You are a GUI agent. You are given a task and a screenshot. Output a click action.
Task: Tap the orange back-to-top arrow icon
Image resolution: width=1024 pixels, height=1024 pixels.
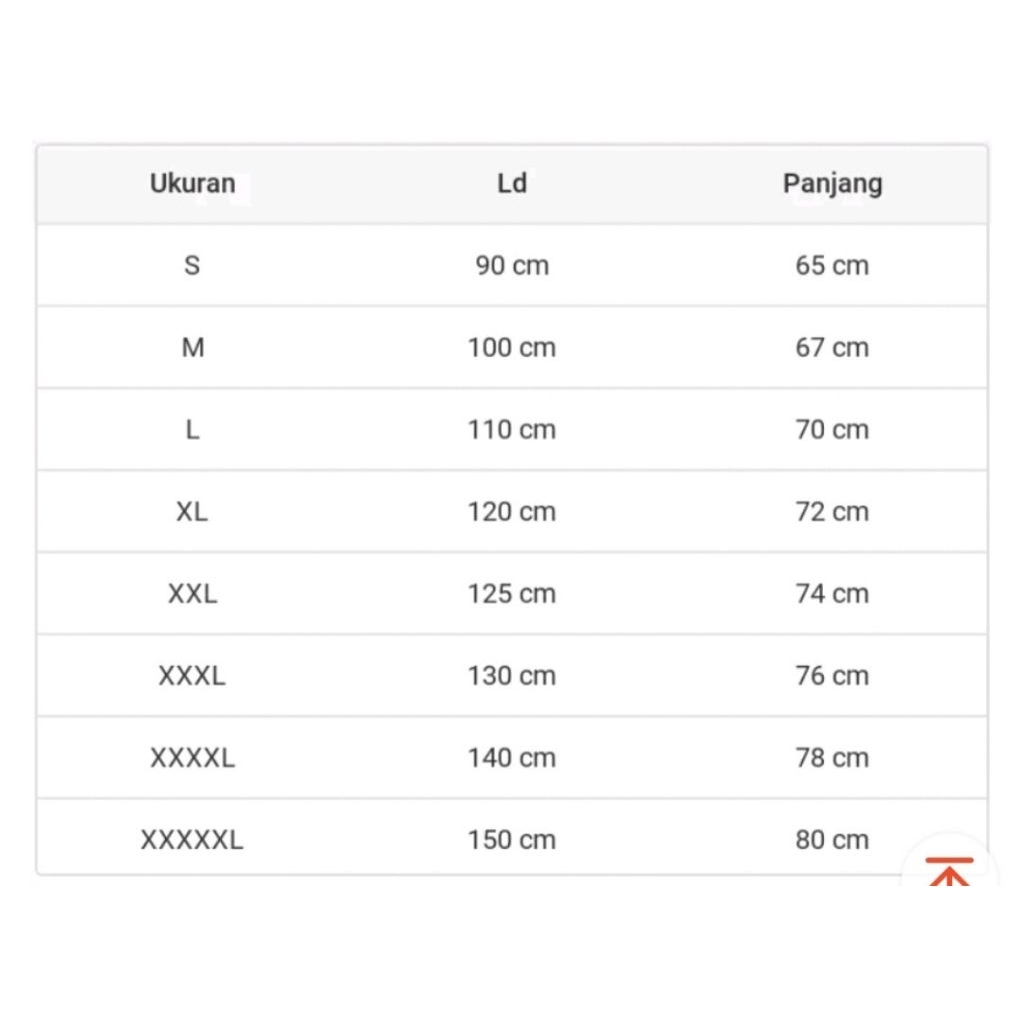949,871
